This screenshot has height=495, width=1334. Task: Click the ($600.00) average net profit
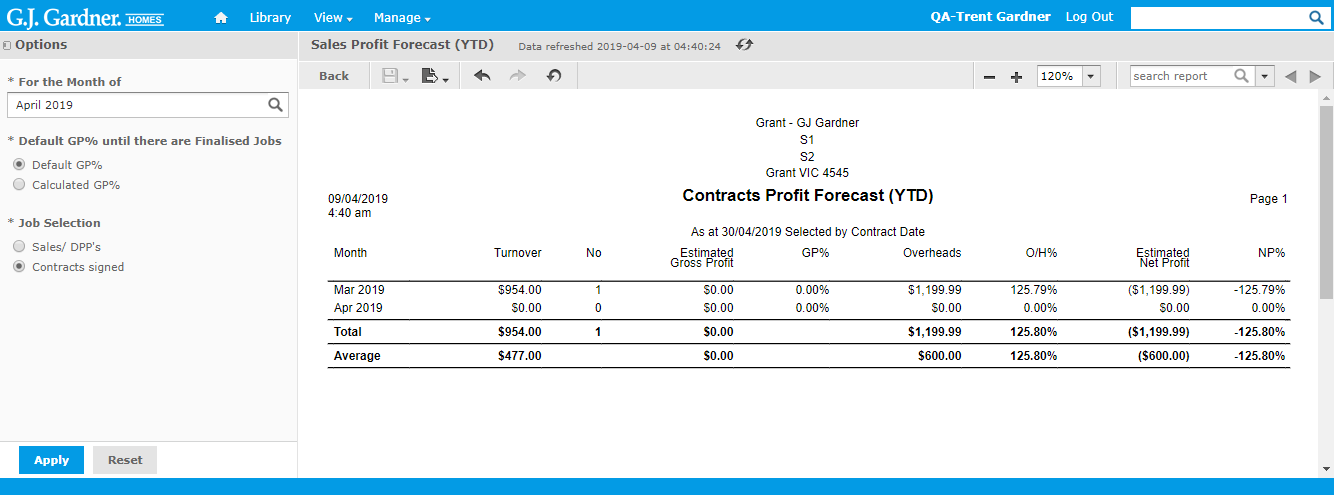pyautogui.click(x=1163, y=356)
